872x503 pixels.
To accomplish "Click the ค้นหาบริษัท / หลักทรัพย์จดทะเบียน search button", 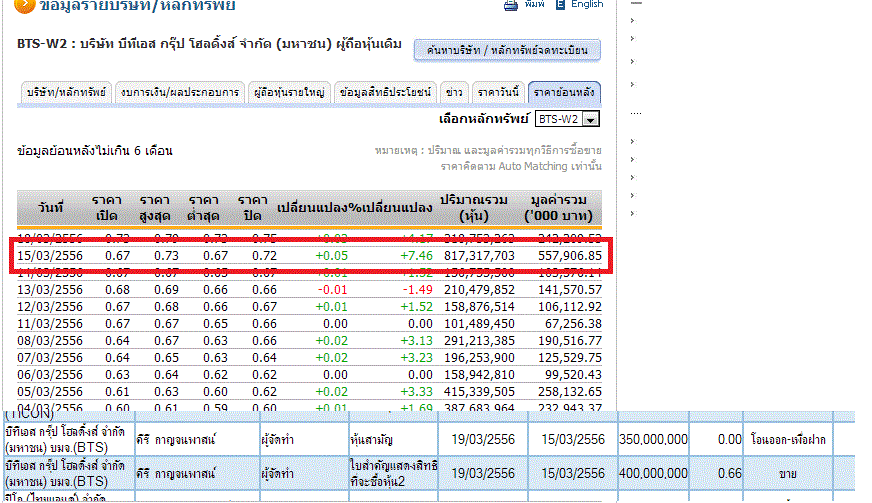I will [x=507, y=50].
